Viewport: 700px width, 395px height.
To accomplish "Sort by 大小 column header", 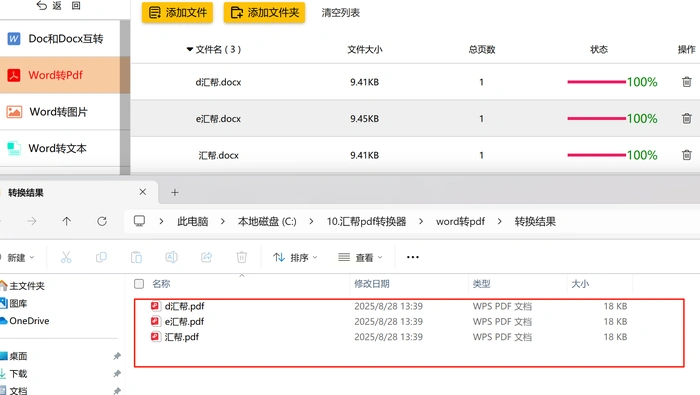I will coord(580,284).
